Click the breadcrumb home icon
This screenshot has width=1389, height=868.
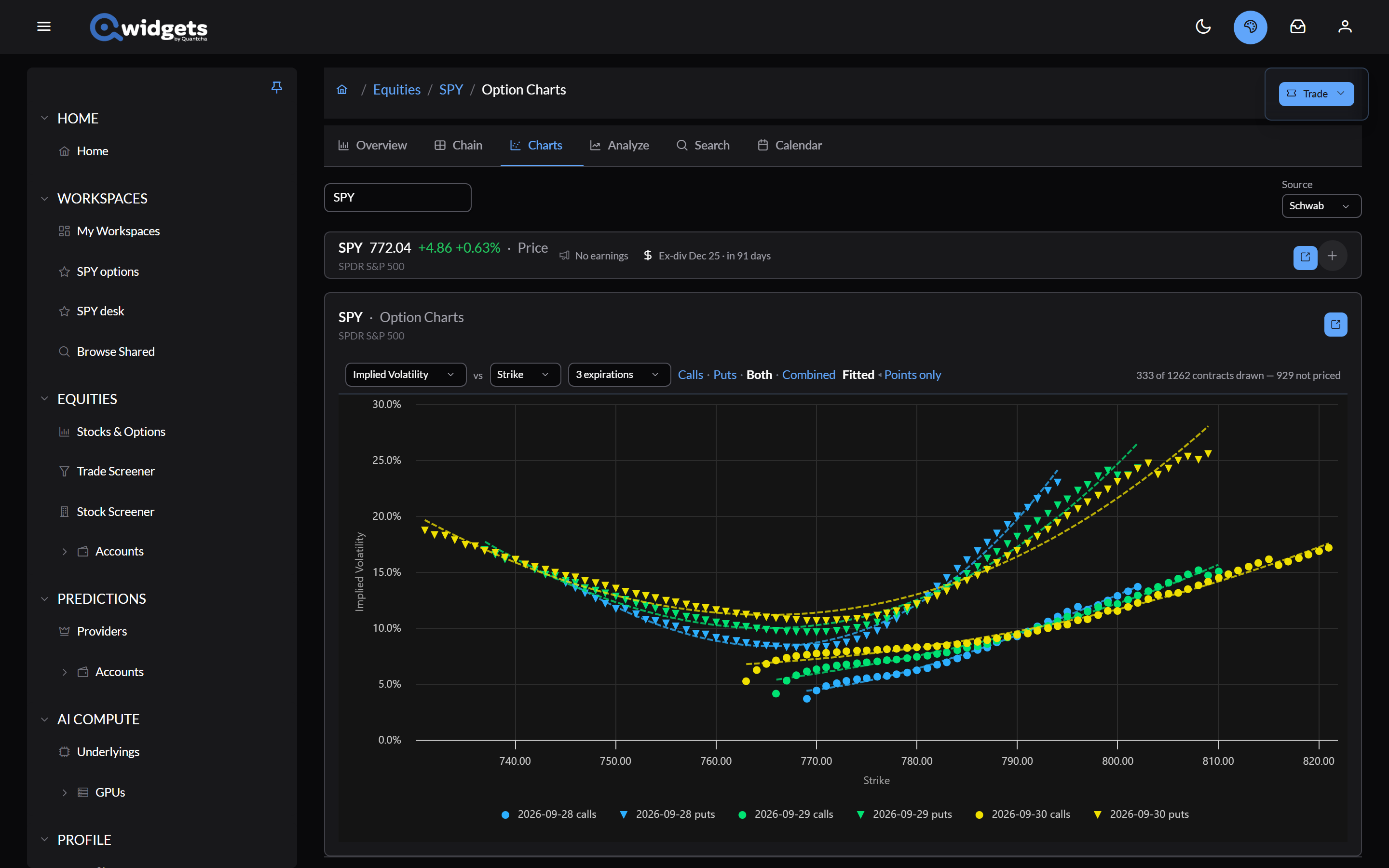342,90
